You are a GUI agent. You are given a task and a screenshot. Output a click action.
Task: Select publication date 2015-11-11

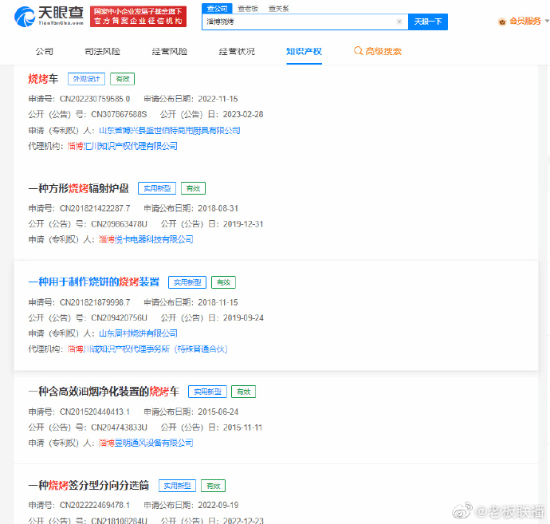[x=242, y=427]
